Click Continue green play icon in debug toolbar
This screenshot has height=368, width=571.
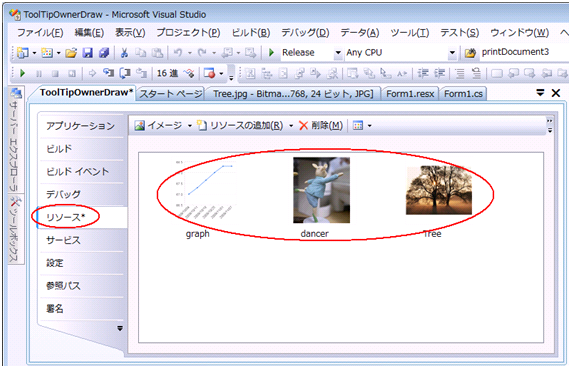(23, 74)
